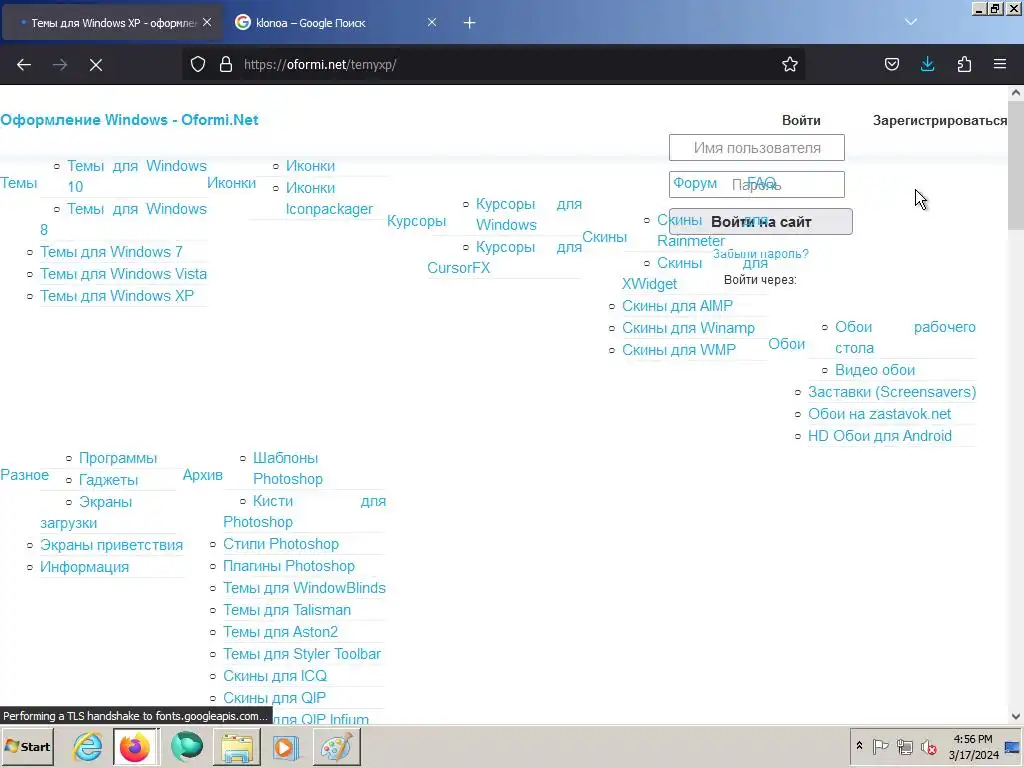Viewport: 1024px width, 768px height.
Task: Open Темы для Styler Toolbar link
Action: [302, 654]
